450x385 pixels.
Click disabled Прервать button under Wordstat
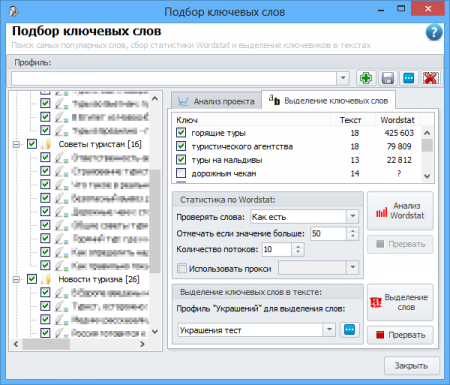400,244
